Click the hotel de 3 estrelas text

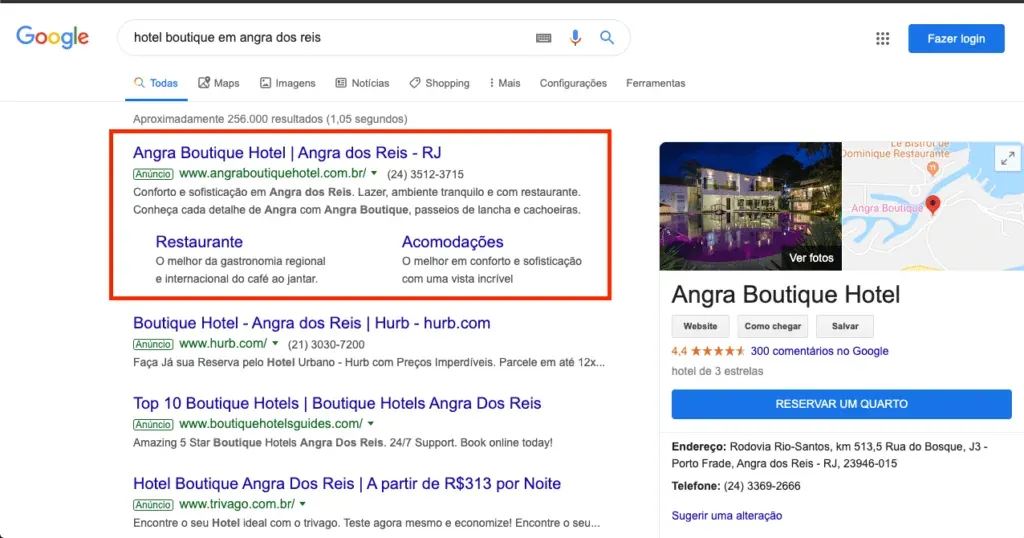pyautogui.click(x=717, y=372)
